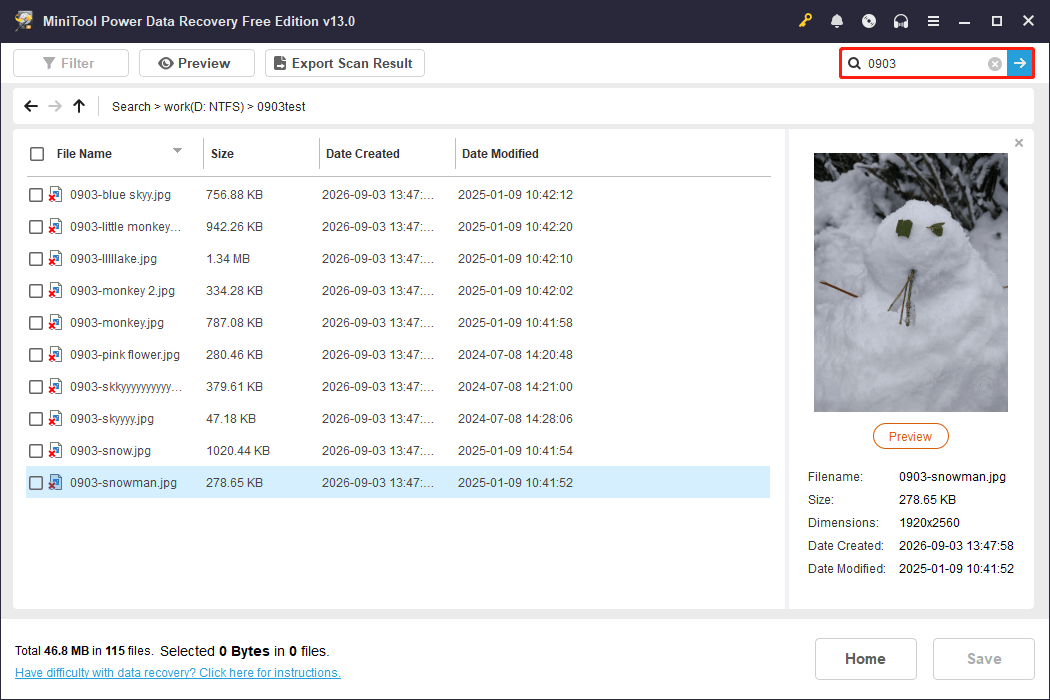Click the work(D: NTFS) breadcrumb segment
The width and height of the screenshot is (1050, 700).
tap(204, 107)
